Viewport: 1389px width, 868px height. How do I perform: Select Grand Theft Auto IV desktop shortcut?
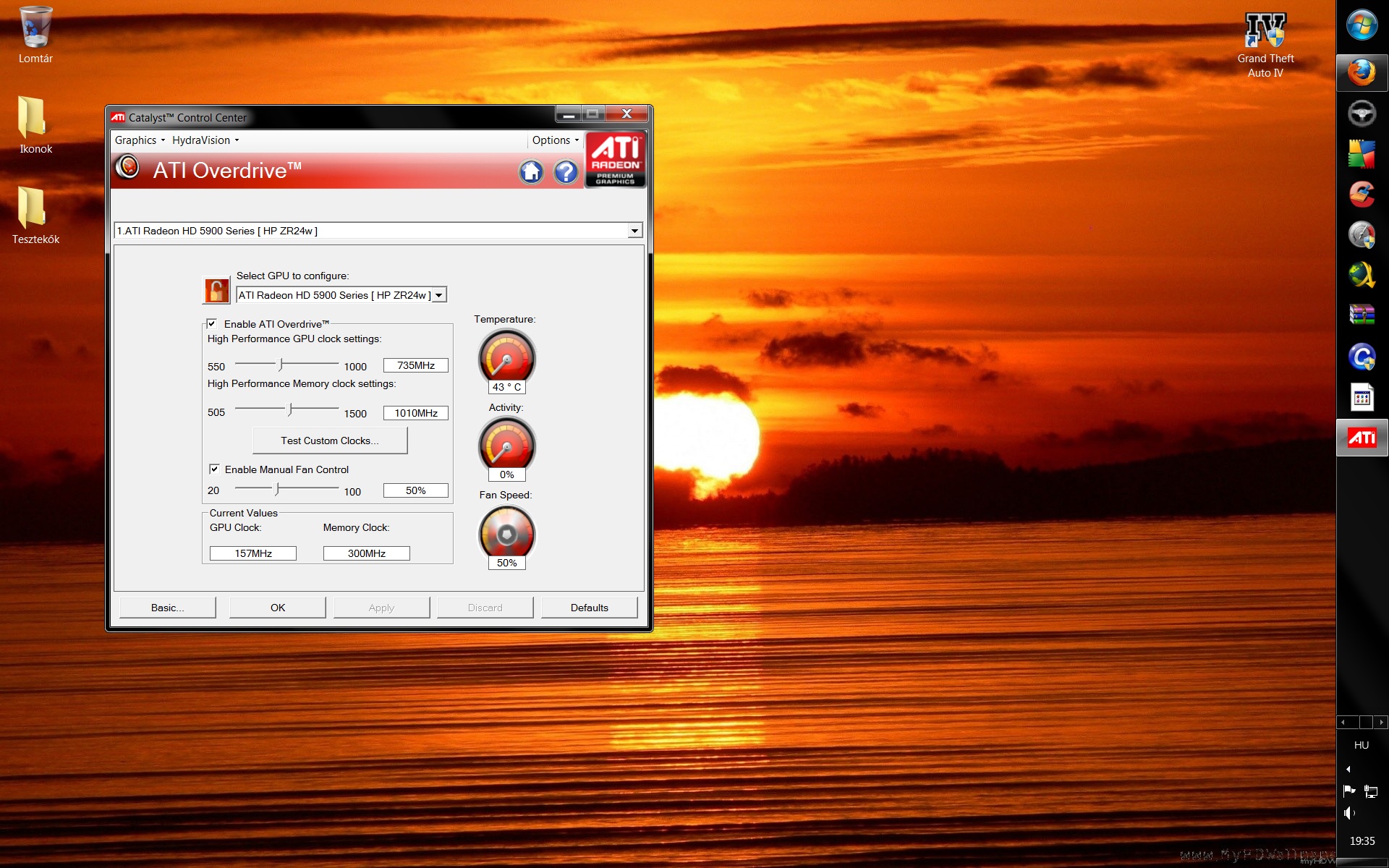click(x=1265, y=45)
